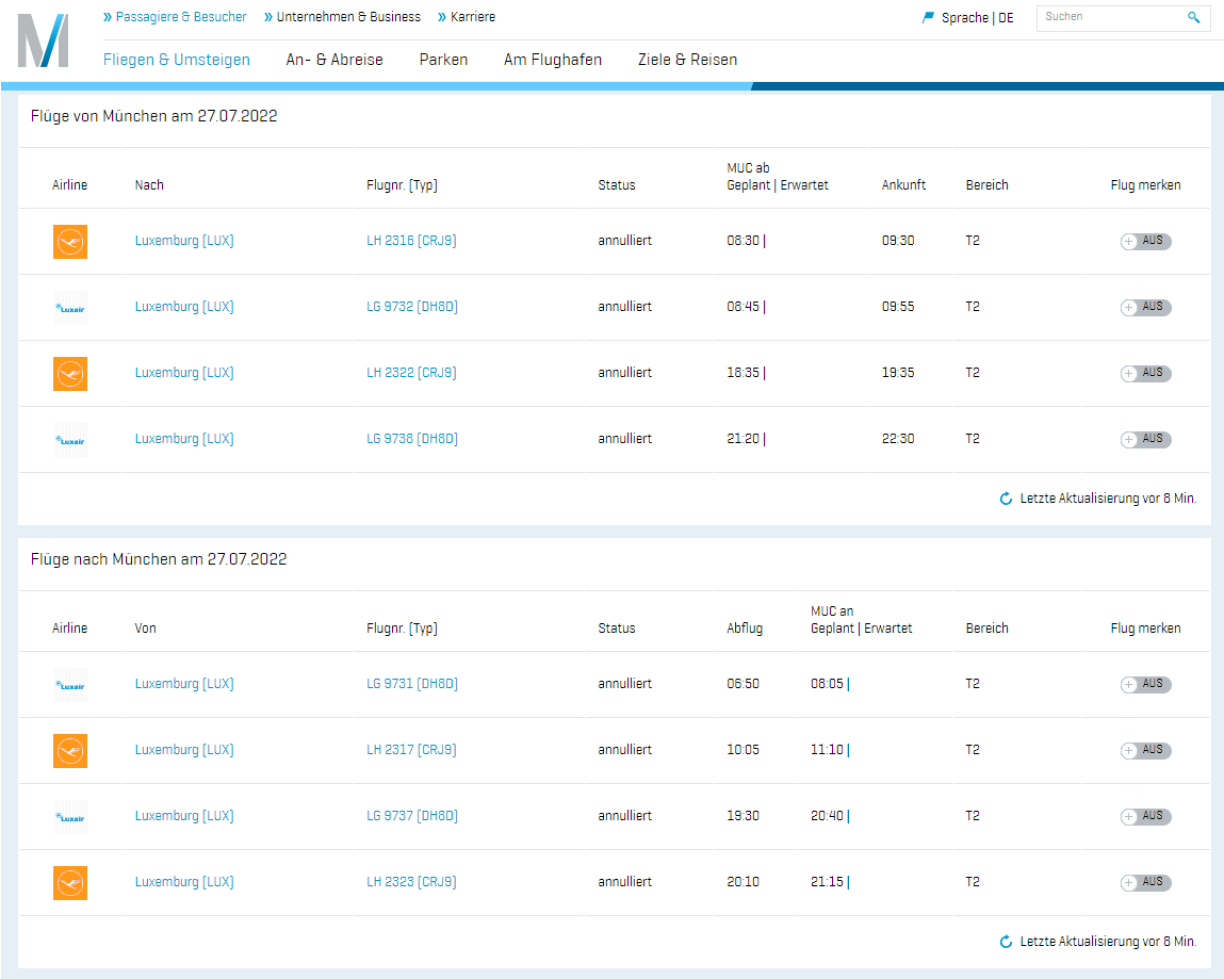Open the Parken menu

(443, 60)
